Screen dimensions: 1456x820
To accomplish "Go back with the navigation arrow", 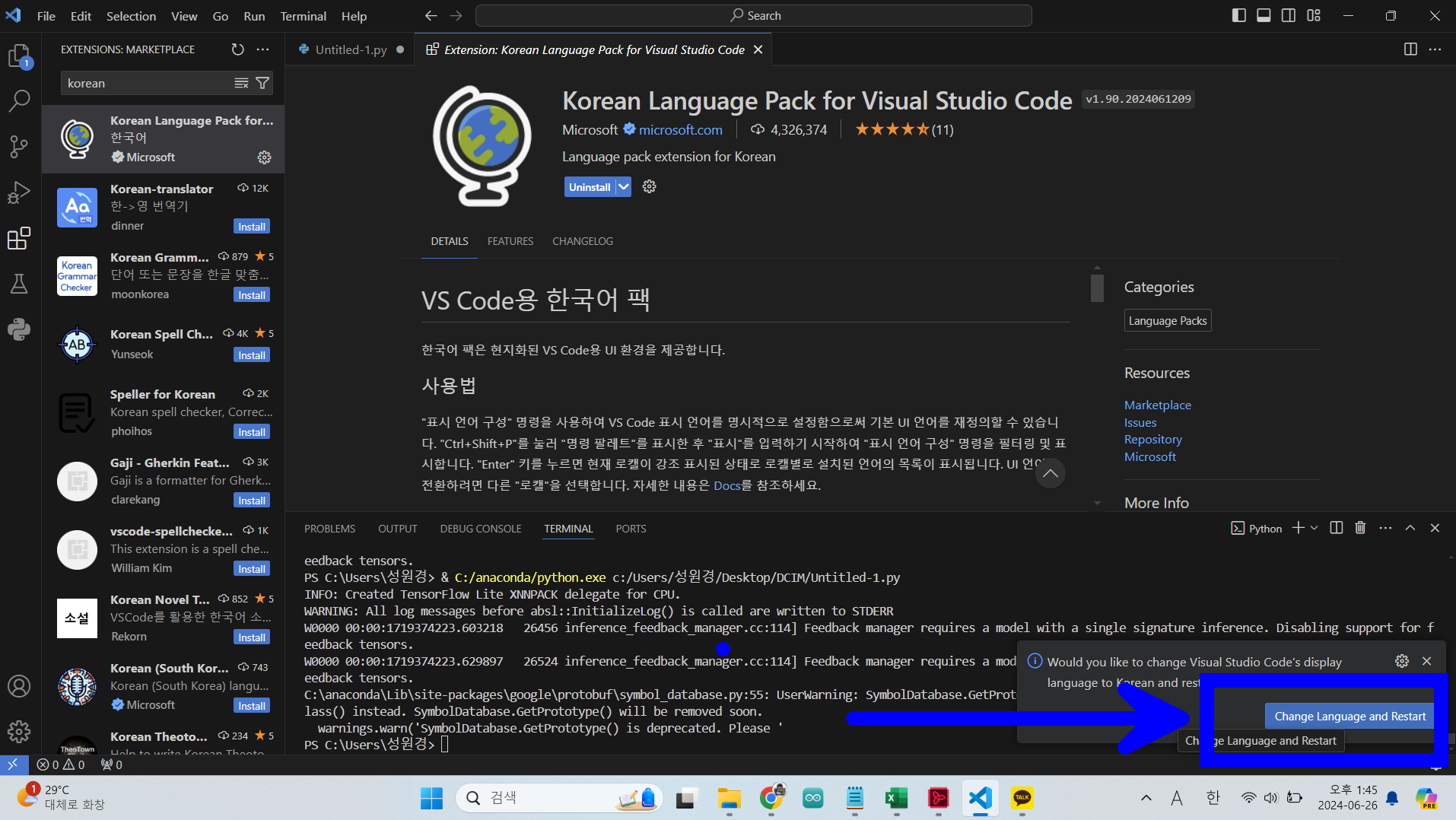I will click(x=431, y=16).
